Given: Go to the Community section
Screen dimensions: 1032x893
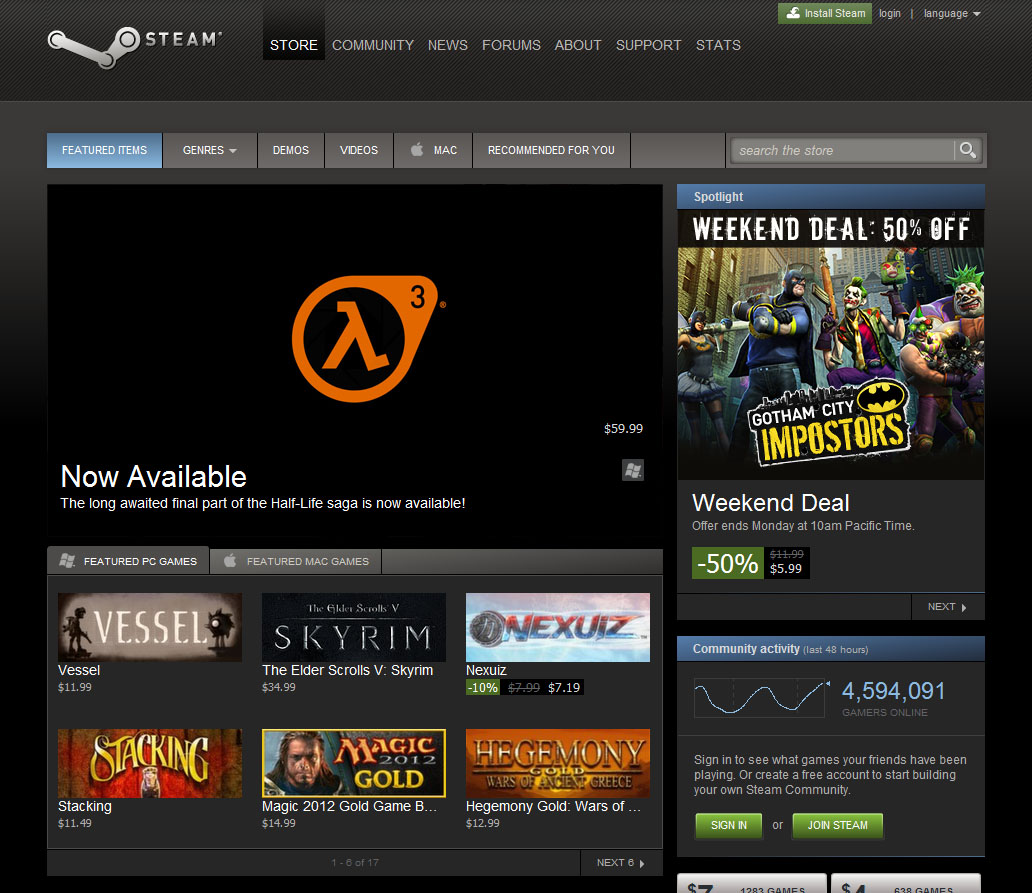Looking at the screenshot, I should (x=373, y=45).
